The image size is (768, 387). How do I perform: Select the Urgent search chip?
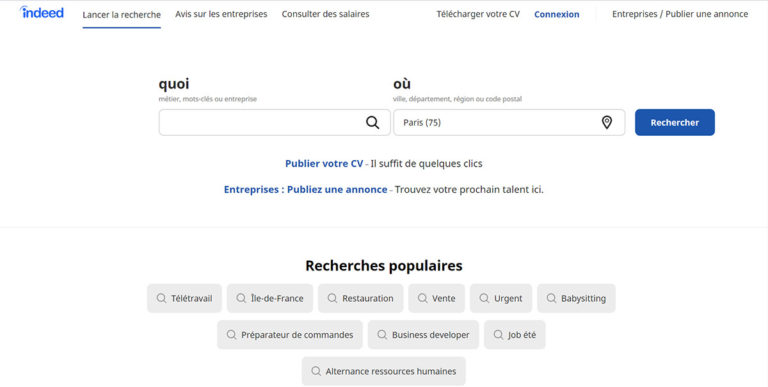tap(501, 298)
